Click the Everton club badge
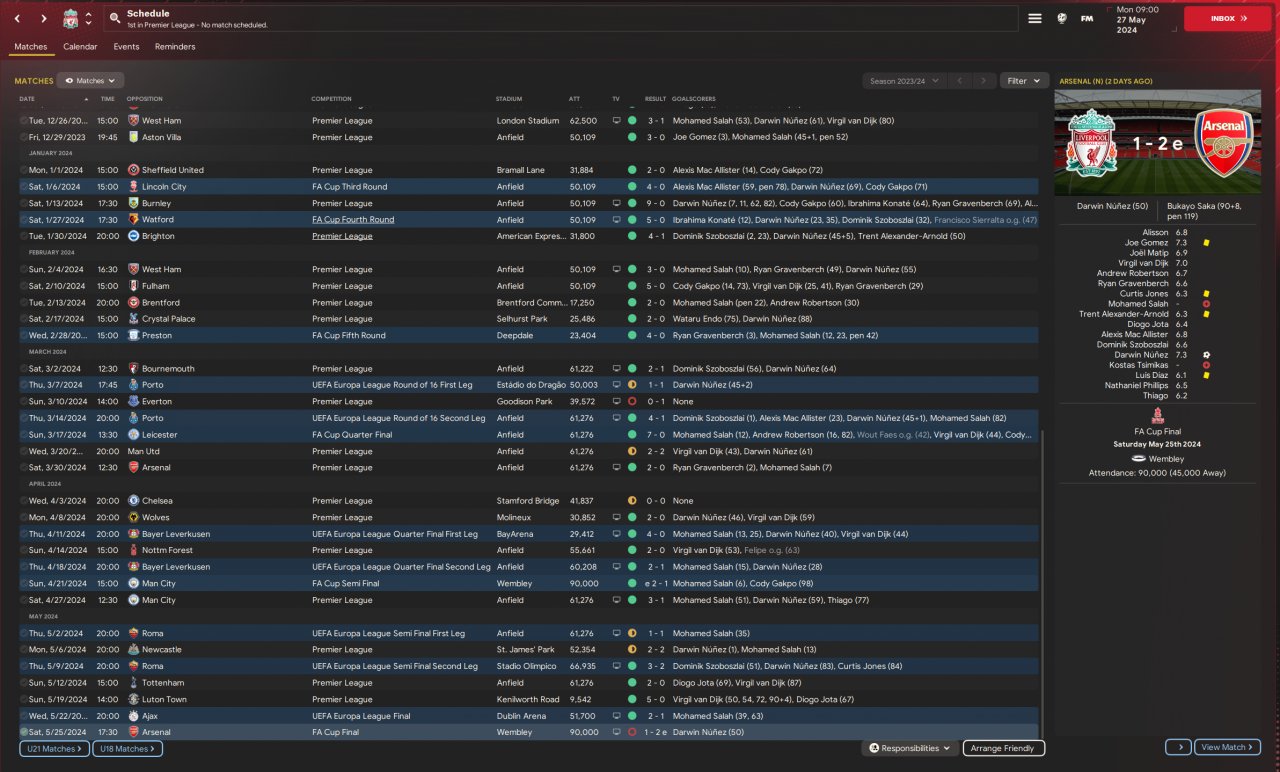The height and width of the screenshot is (772, 1280). (134, 401)
